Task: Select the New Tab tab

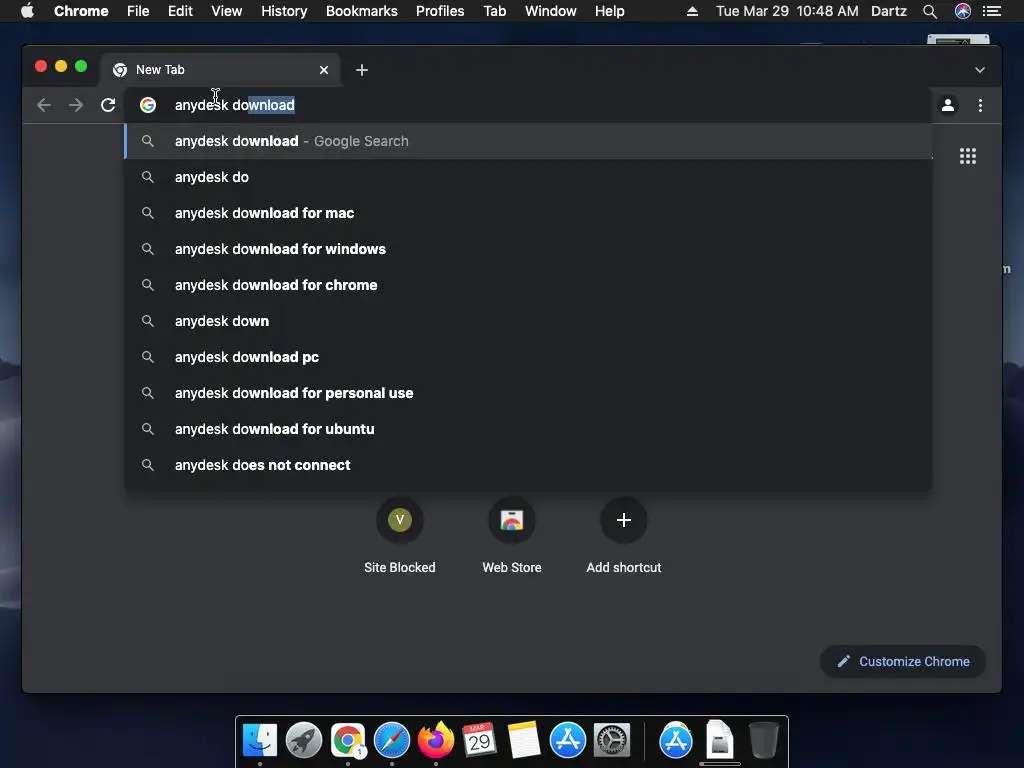Action: [x=219, y=70]
